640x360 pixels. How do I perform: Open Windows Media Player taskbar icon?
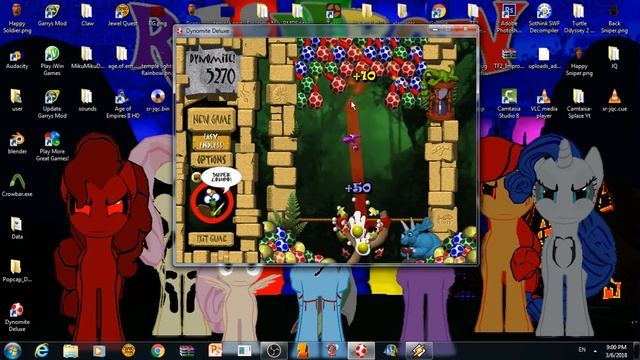coord(99,351)
